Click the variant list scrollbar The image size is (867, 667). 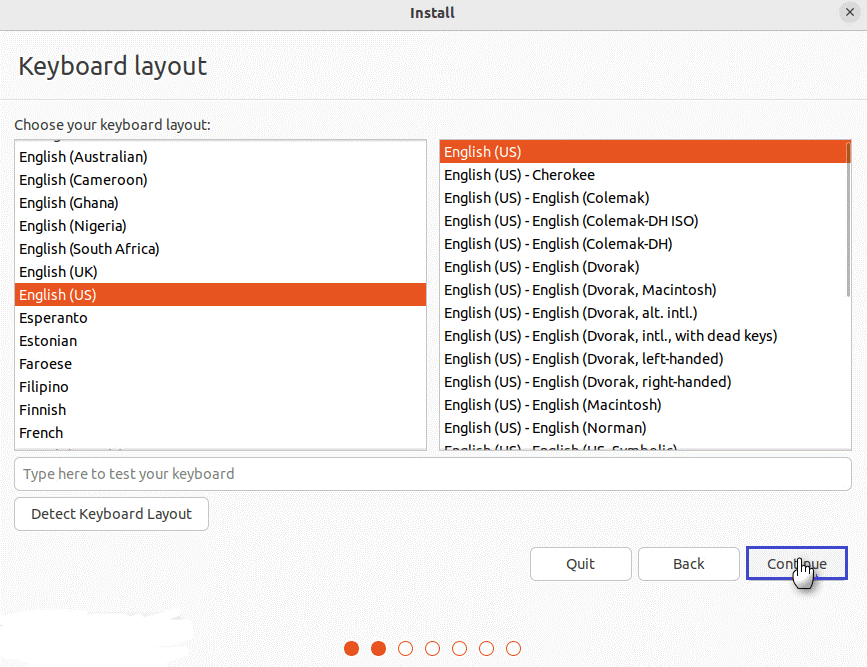coord(848,220)
